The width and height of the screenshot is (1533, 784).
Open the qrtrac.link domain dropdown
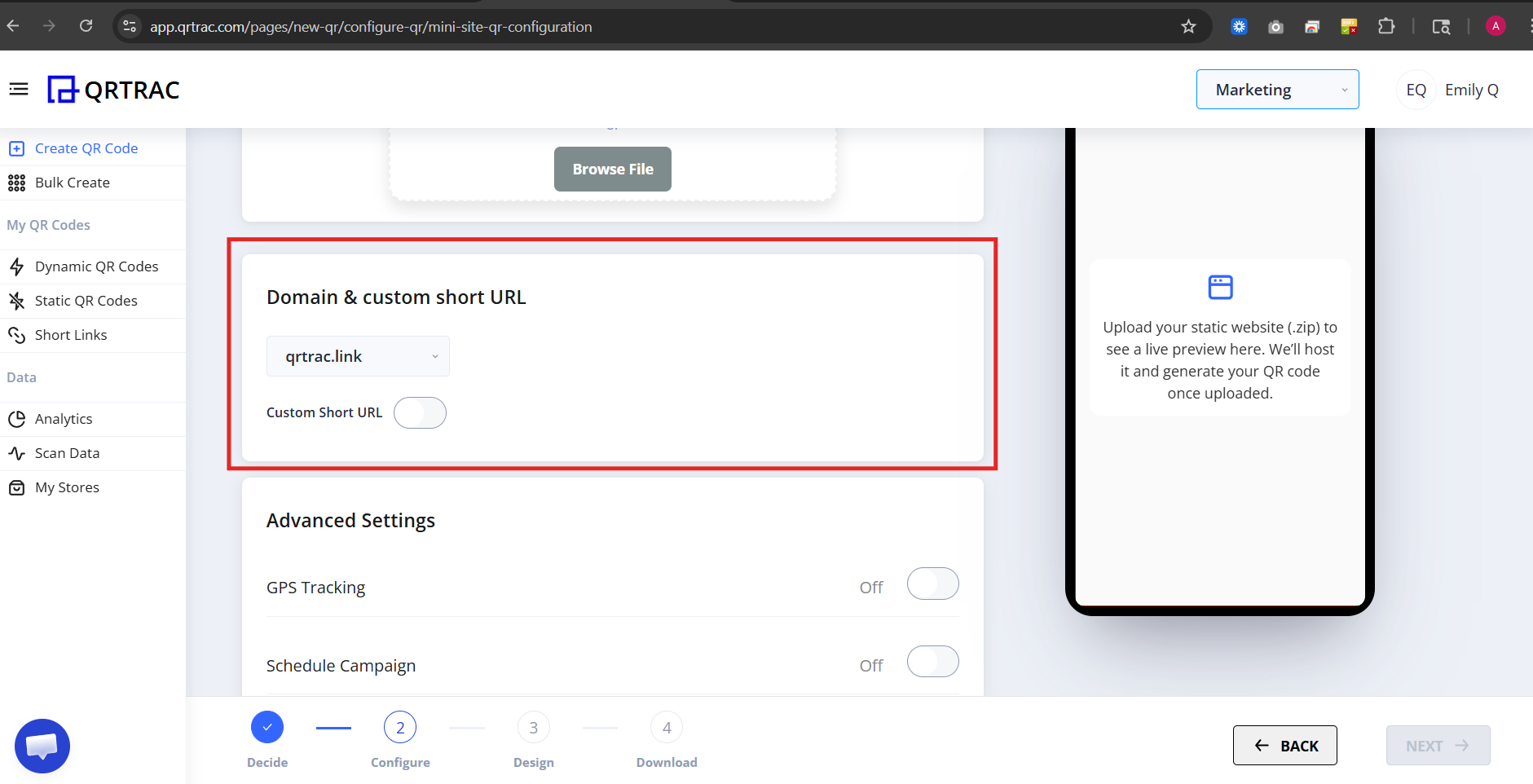pos(357,356)
